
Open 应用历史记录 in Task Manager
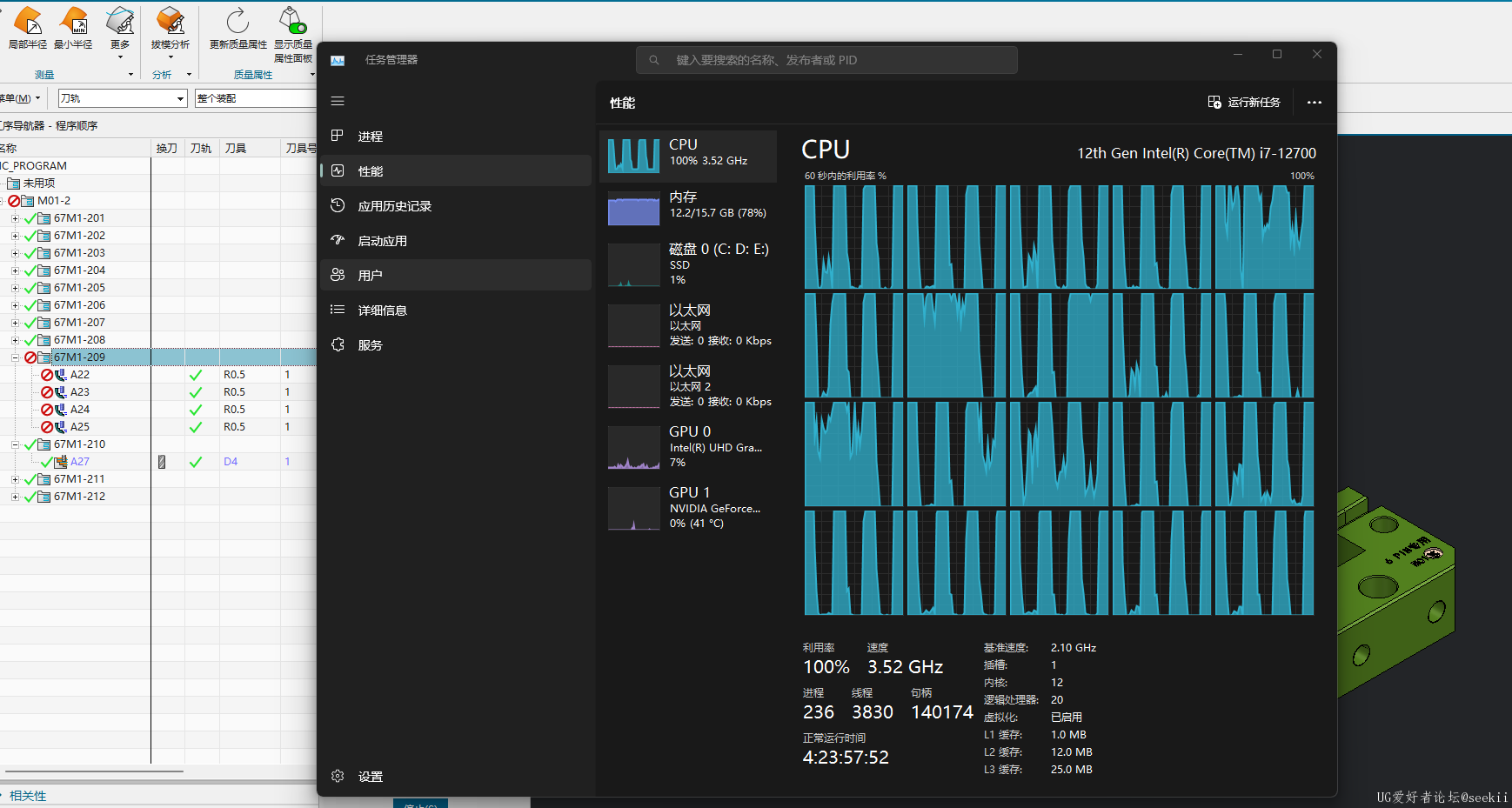(x=456, y=205)
